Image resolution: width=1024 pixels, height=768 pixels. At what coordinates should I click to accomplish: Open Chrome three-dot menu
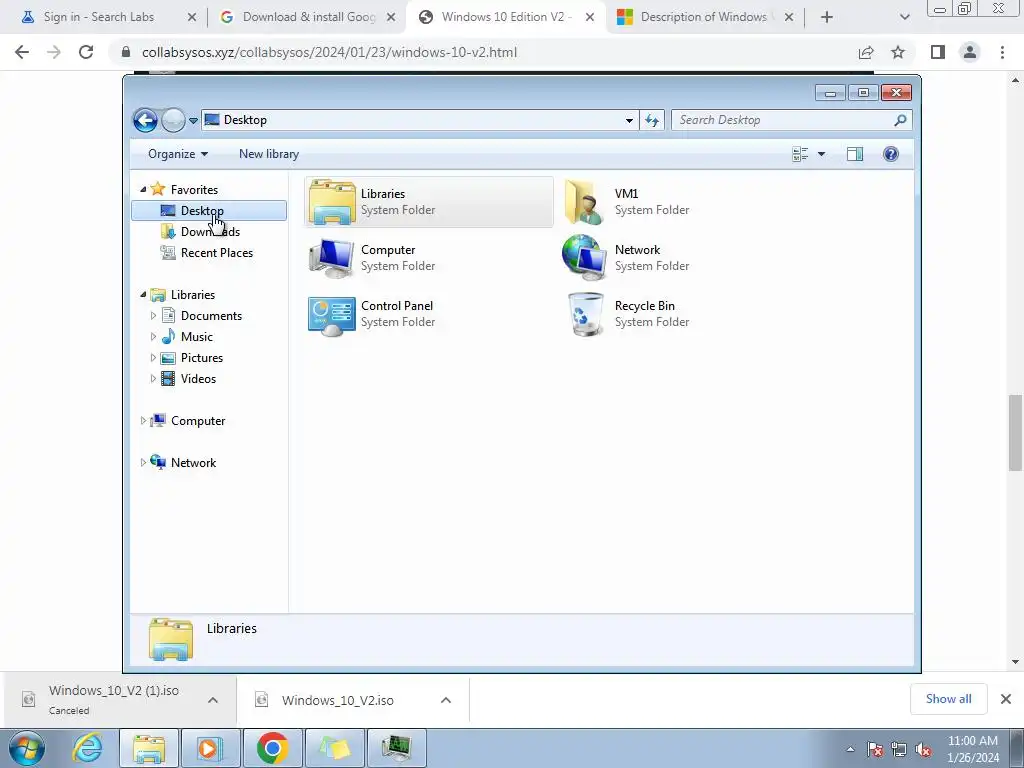click(x=1002, y=52)
